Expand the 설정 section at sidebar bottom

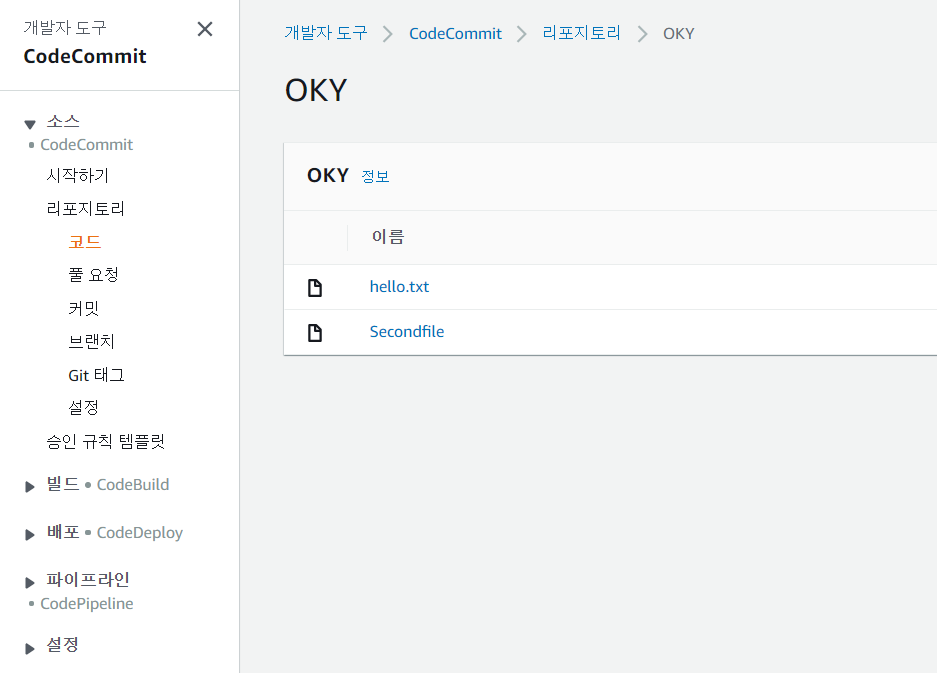tap(29, 648)
